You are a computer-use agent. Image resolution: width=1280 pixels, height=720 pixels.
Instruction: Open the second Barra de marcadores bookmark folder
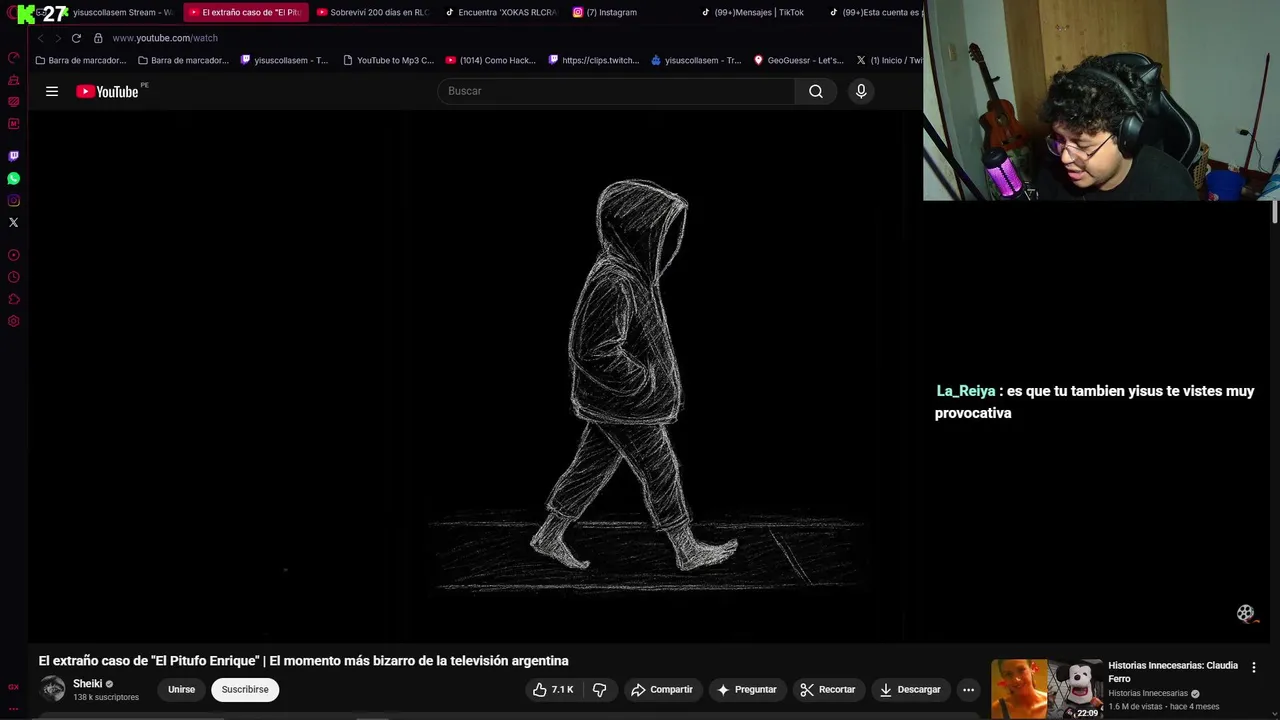[x=184, y=60]
